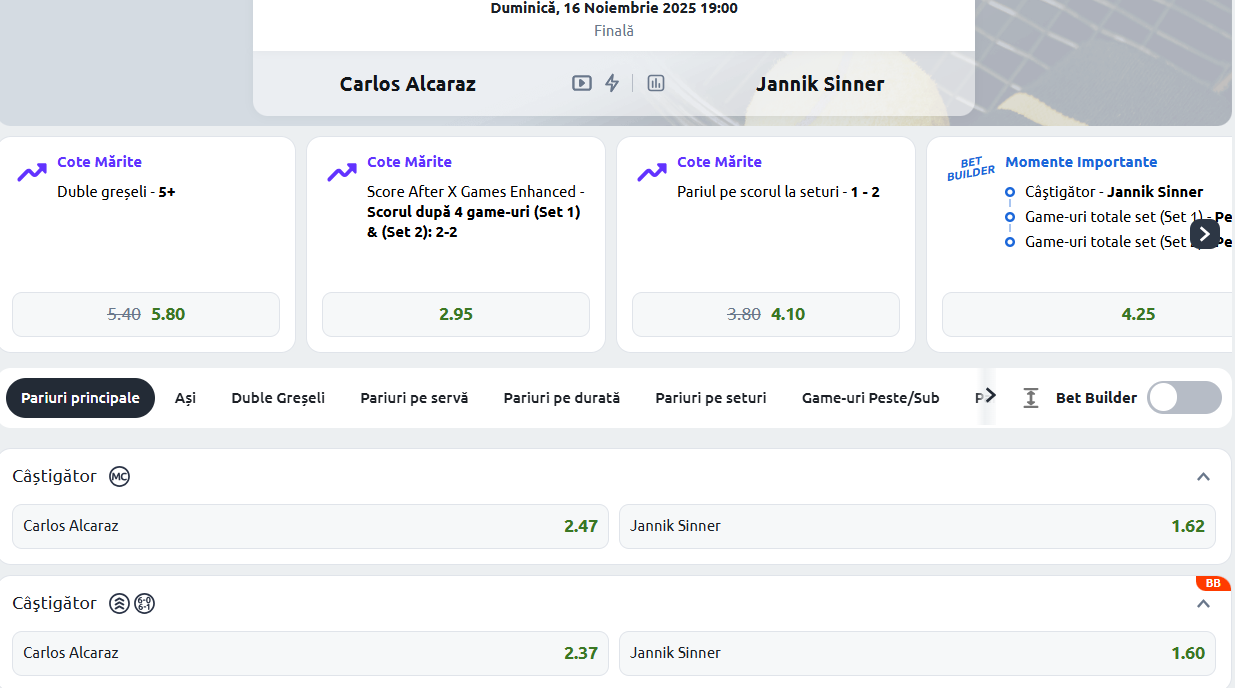Click the MC icon beside Câștigător
The height and width of the screenshot is (688, 1235).
(120, 477)
